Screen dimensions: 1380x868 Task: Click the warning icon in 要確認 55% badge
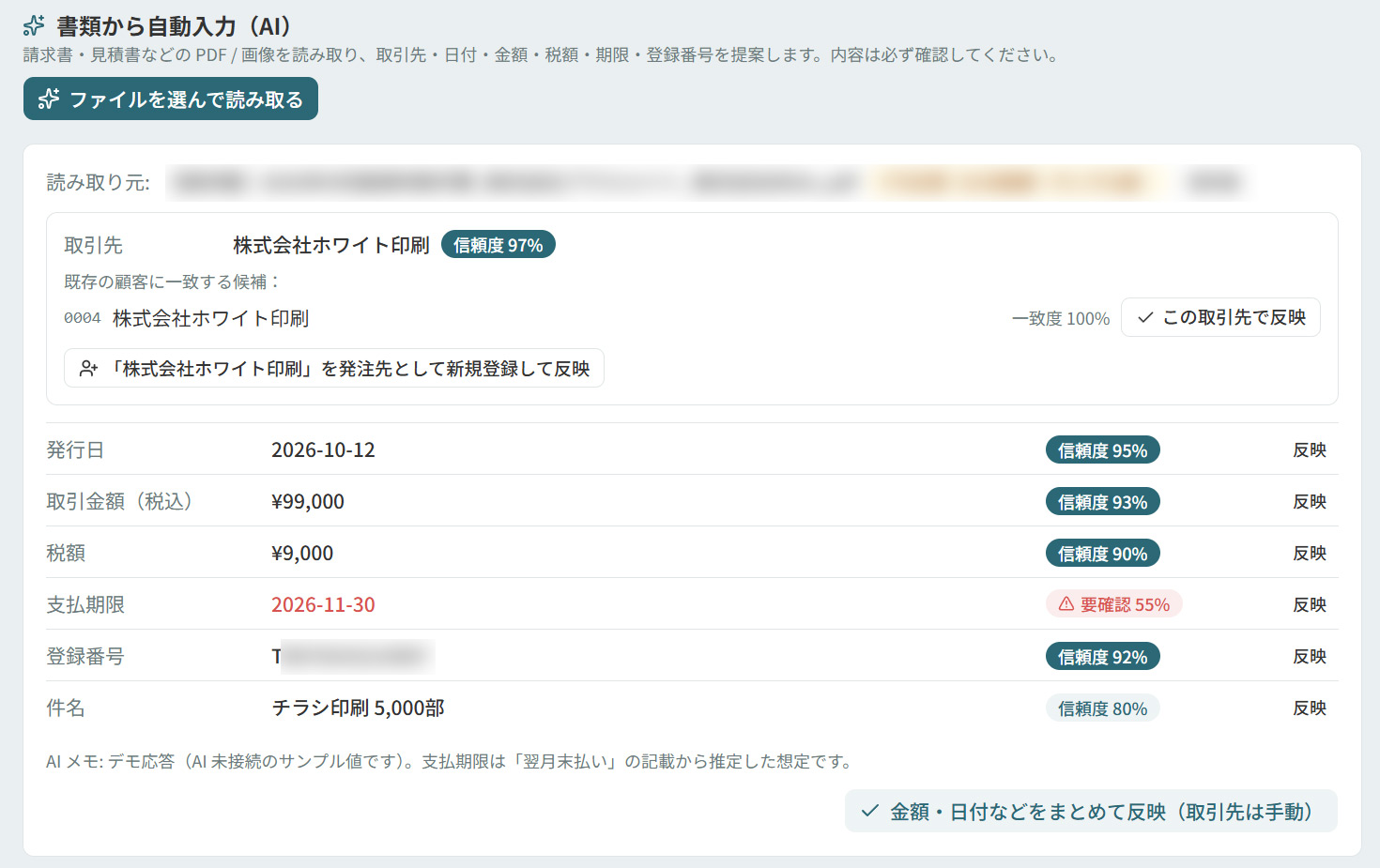(x=1066, y=604)
